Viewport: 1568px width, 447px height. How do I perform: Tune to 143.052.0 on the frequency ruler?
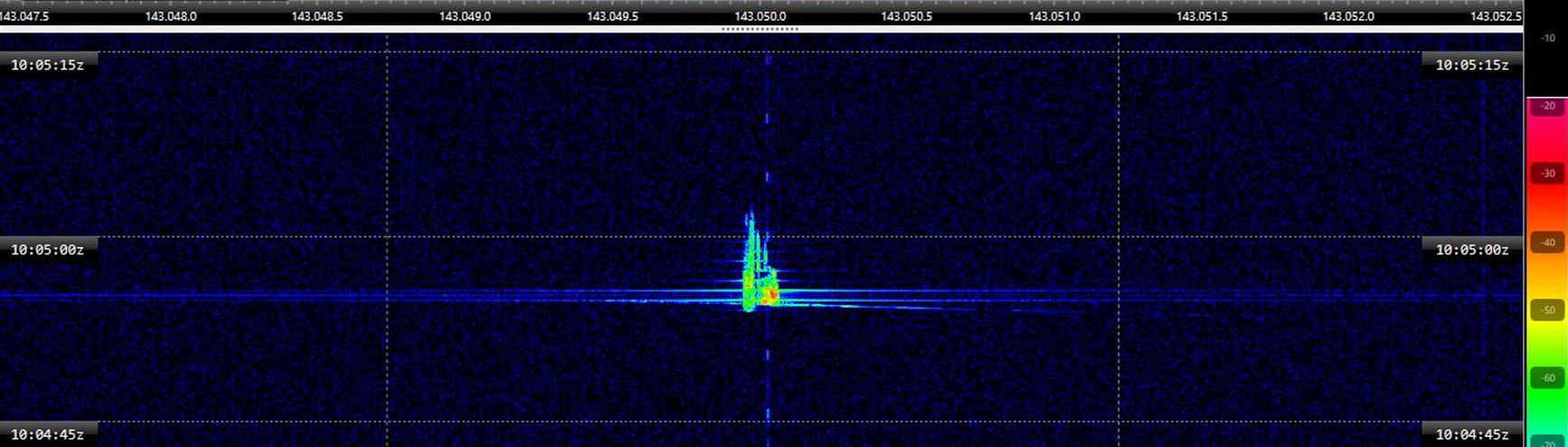pos(1348,16)
